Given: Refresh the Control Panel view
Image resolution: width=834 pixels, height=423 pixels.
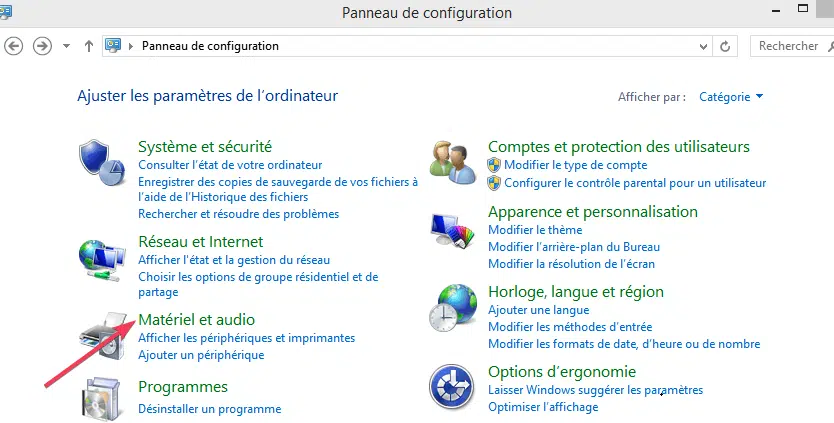Looking at the screenshot, I should (x=725, y=46).
